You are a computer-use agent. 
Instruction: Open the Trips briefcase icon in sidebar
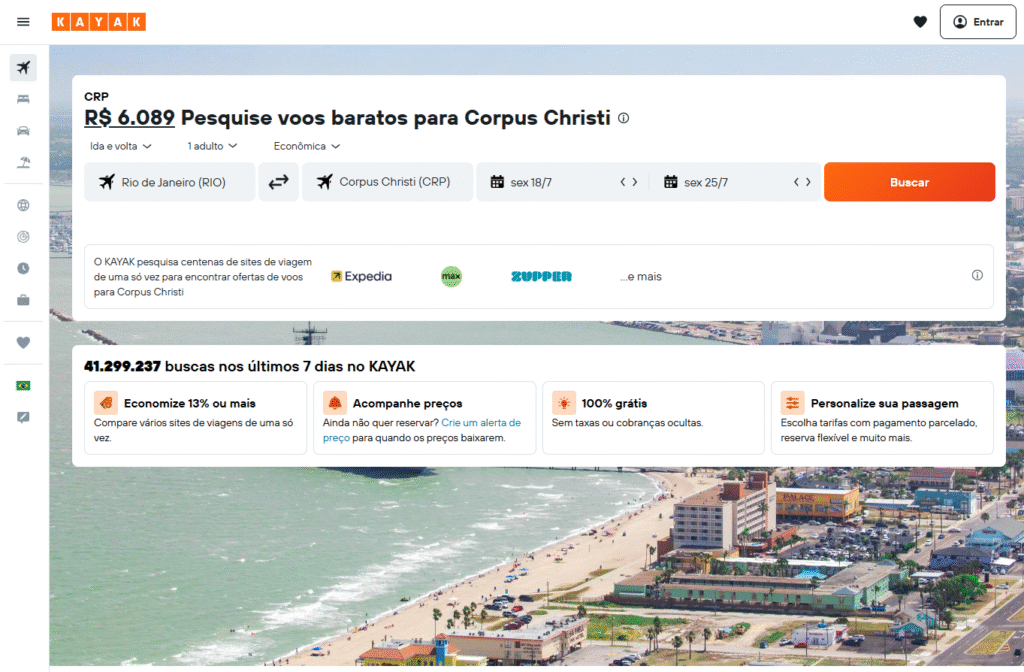(23, 300)
